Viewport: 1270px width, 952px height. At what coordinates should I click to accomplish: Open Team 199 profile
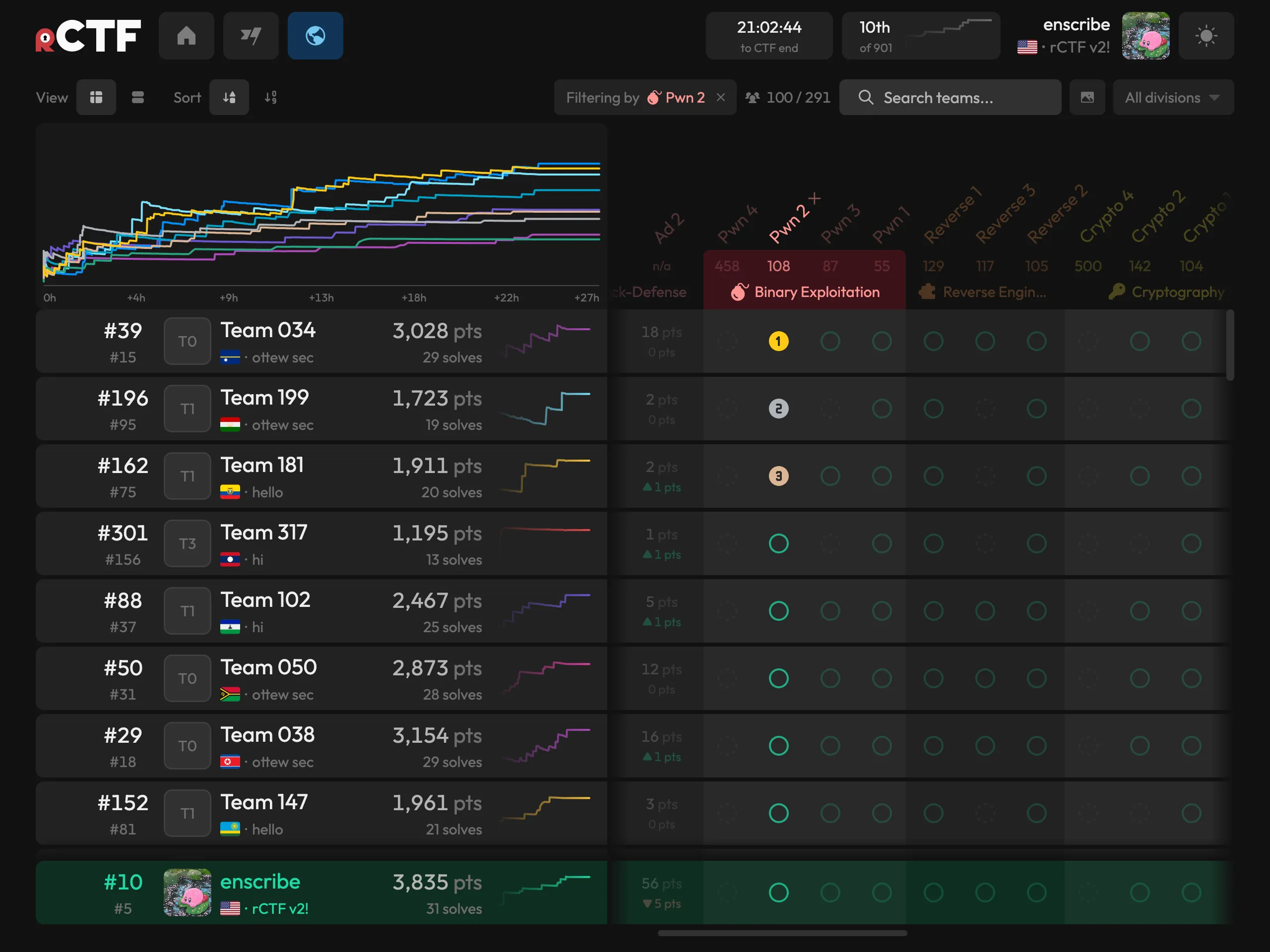tap(265, 398)
